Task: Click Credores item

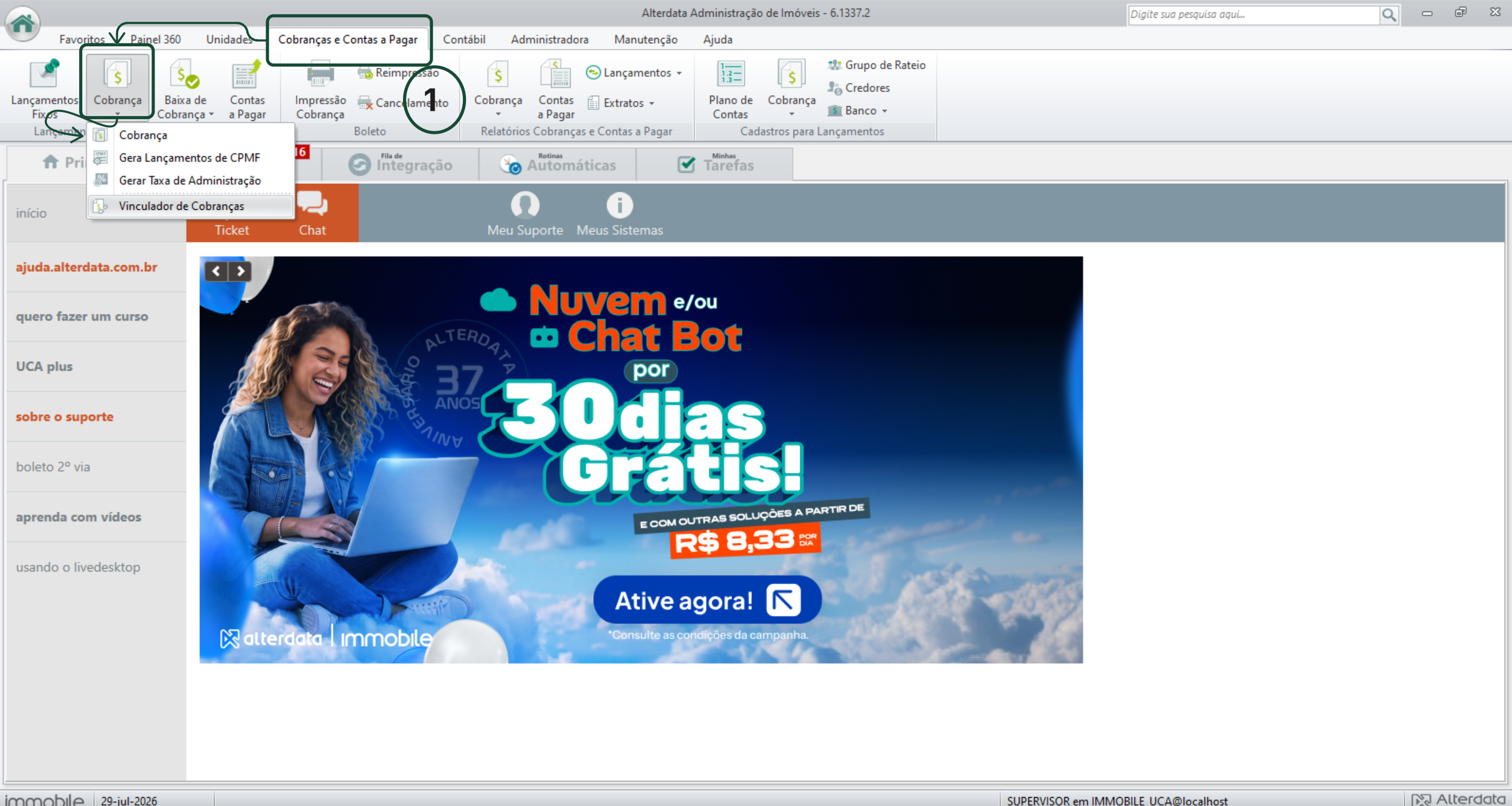Action: (x=859, y=88)
